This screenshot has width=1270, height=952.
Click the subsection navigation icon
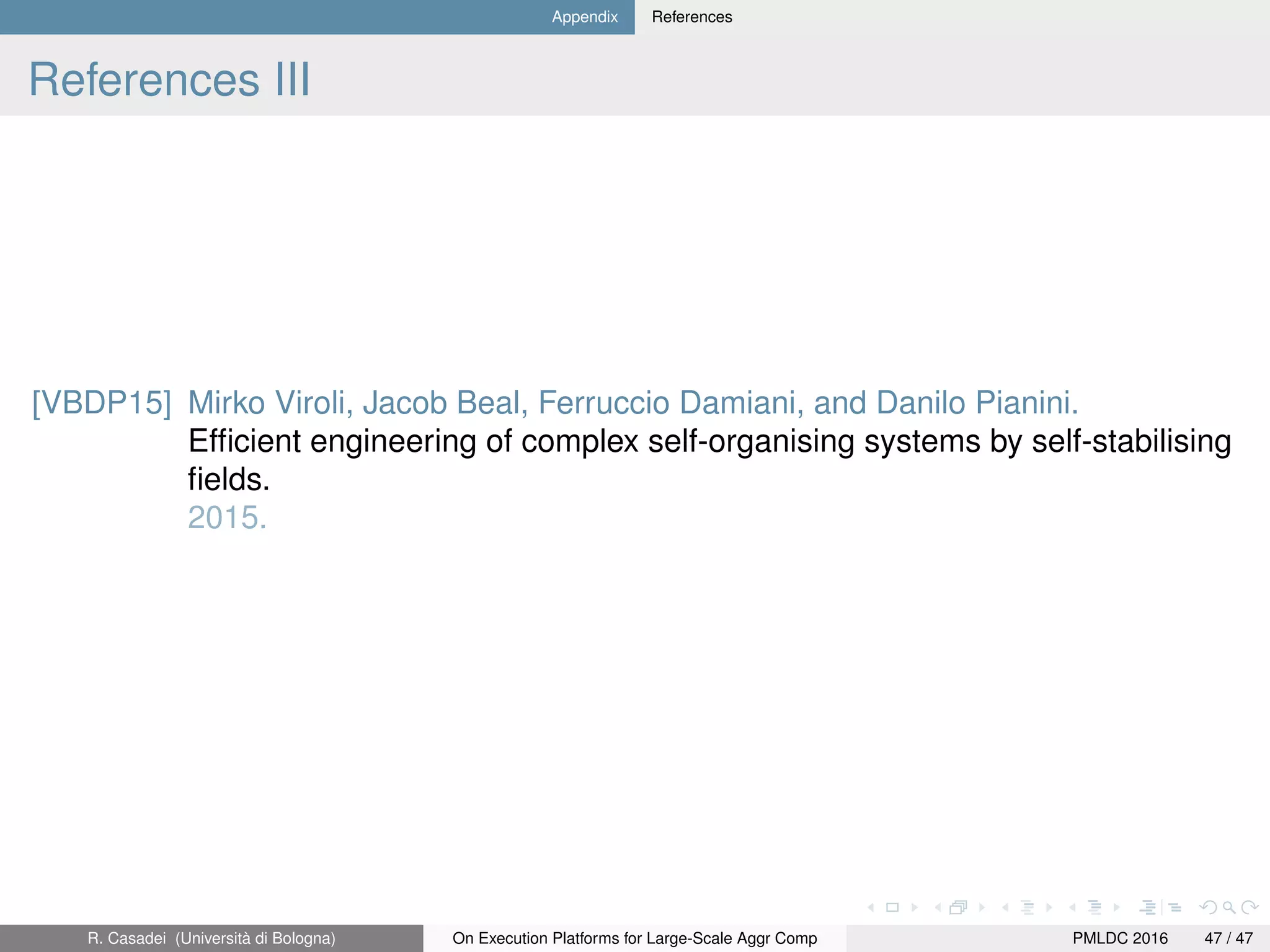pos(1027,907)
